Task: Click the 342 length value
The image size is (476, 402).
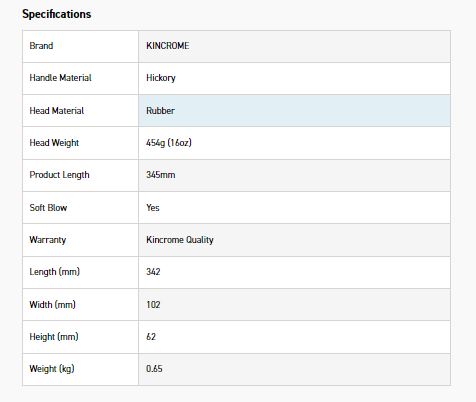Action: 153,272
